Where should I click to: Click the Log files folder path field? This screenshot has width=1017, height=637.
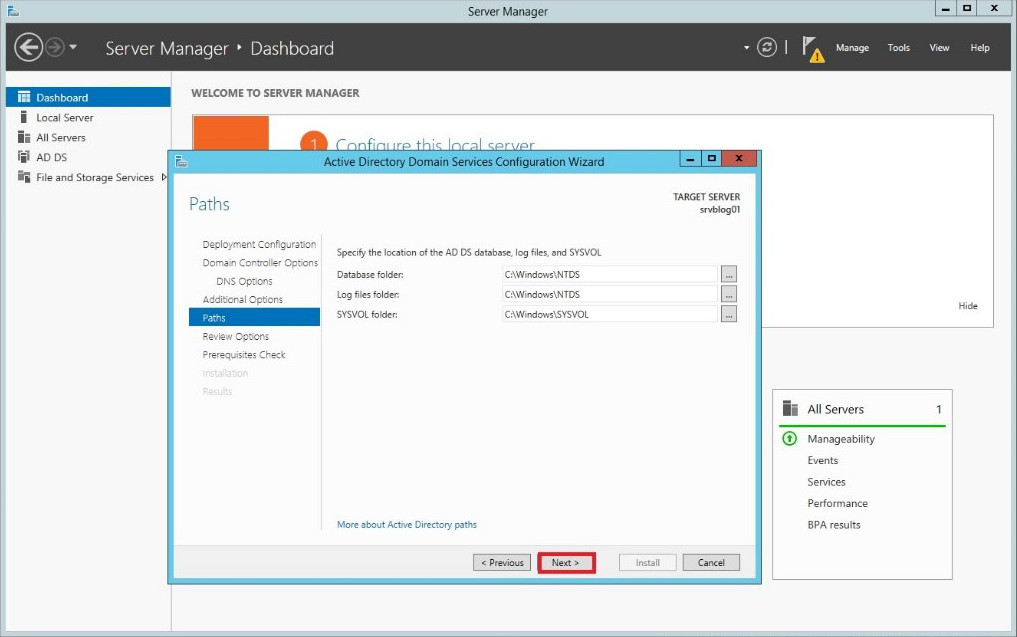click(x=610, y=294)
